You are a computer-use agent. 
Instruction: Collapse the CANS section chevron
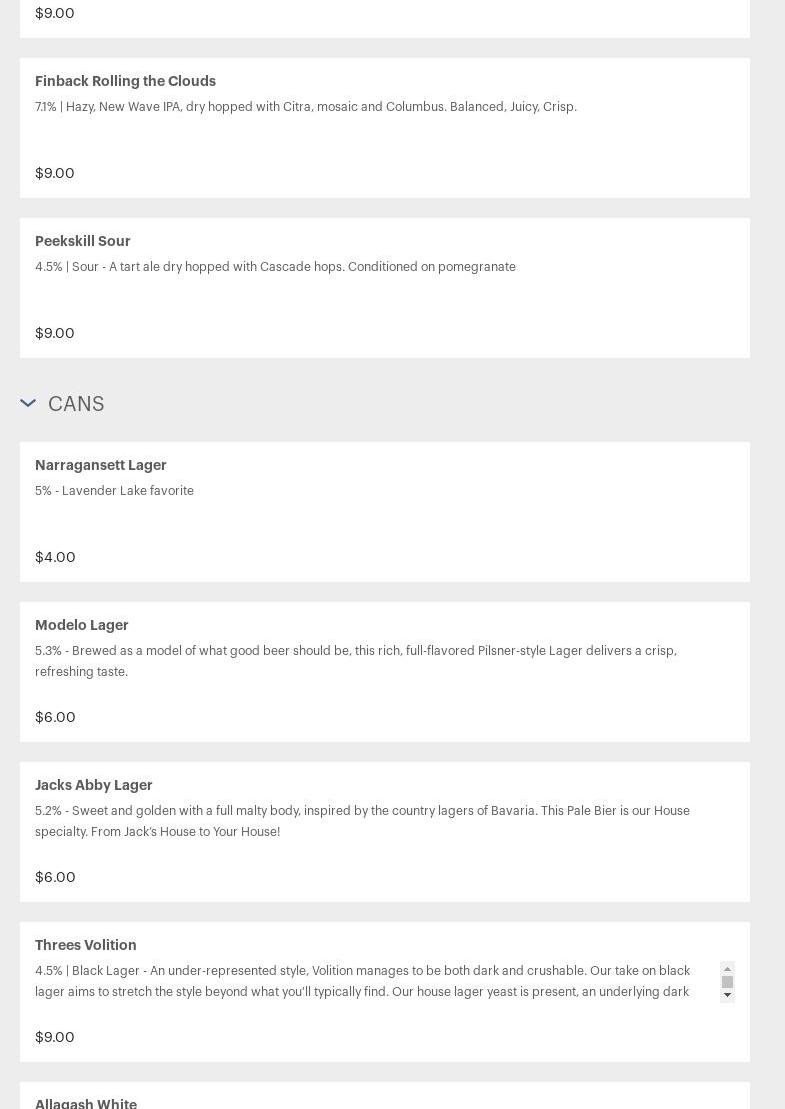(x=28, y=403)
